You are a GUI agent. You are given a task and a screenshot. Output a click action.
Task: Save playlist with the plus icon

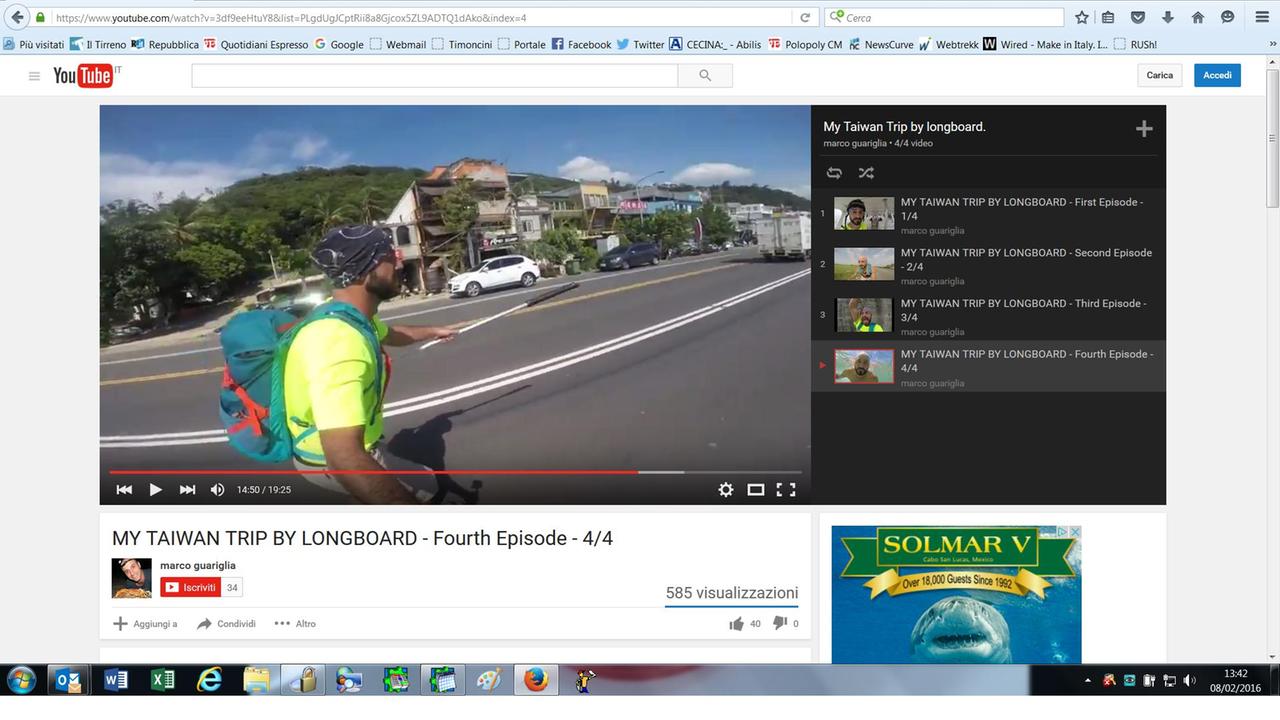pyautogui.click(x=1144, y=128)
